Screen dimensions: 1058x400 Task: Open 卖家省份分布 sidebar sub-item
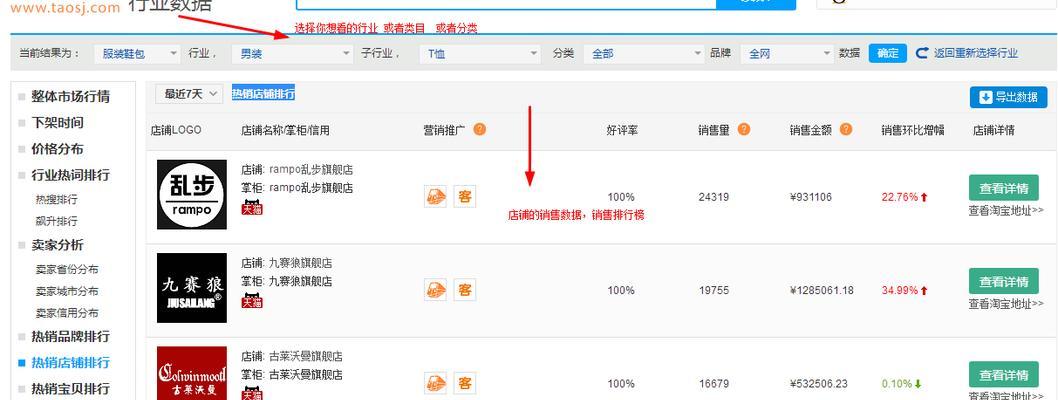coord(67,270)
